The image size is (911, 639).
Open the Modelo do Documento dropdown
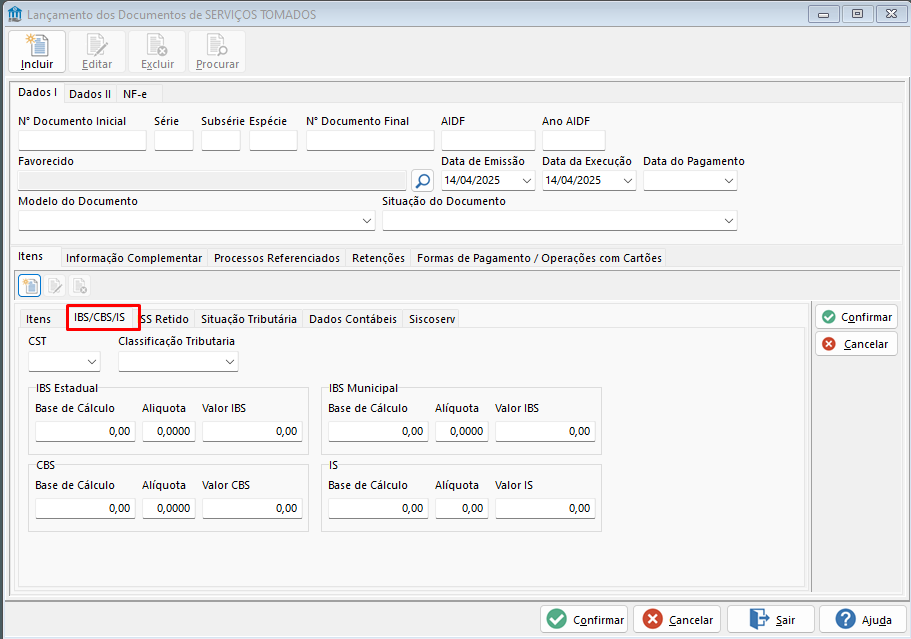coord(367,221)
